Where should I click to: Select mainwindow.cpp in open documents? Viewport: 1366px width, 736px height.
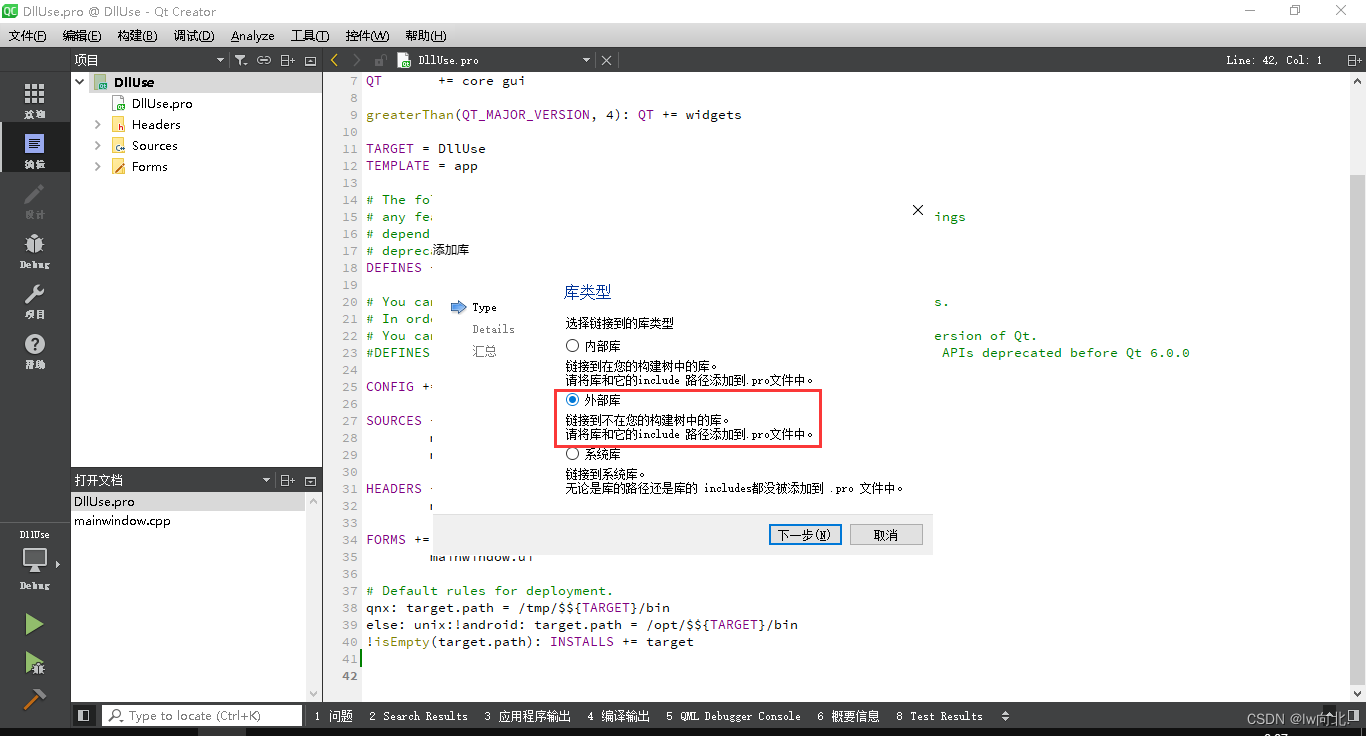(122, 521)
